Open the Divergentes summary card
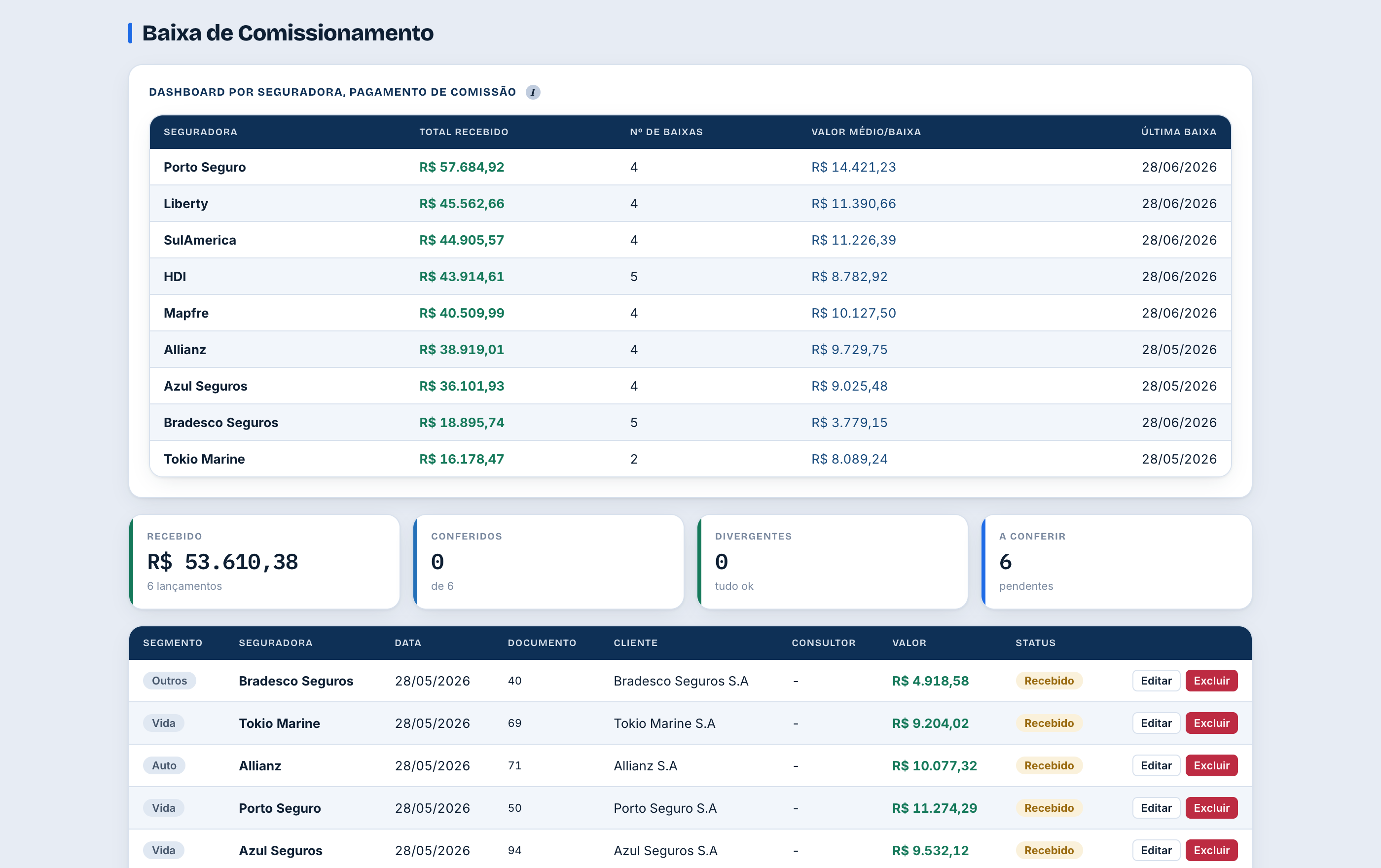Screen dimensions: 1381x868 coord(832,562)
